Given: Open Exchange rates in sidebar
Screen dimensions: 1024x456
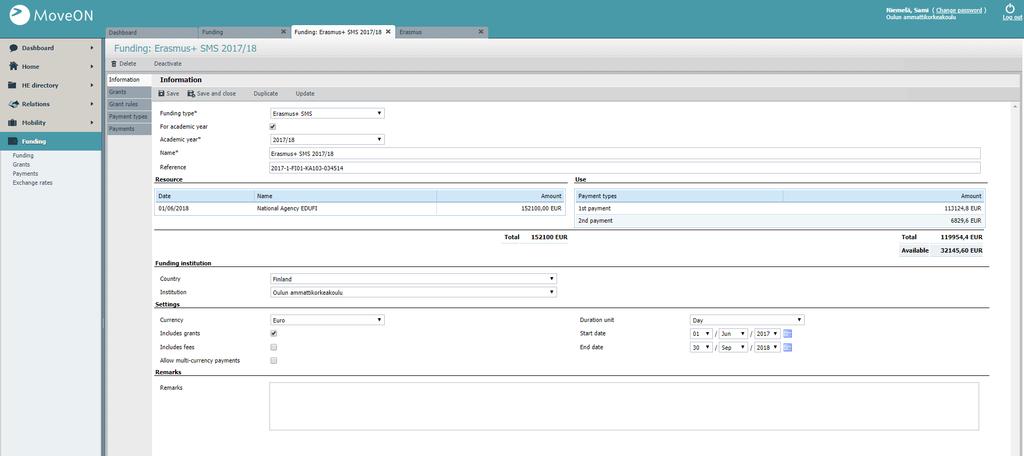Looking at the screenshot, I should [x=33, y=183].
